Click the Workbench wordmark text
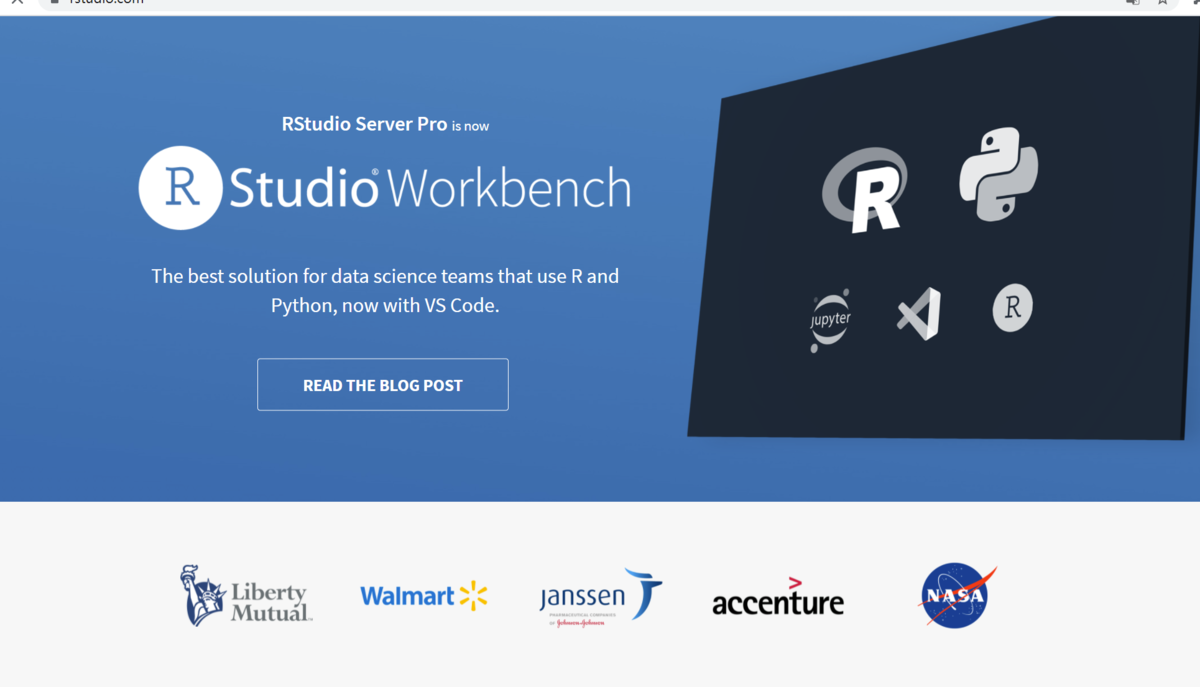Image resolution: width=1200 pixels, height=687 pixels. pos(509,189)
